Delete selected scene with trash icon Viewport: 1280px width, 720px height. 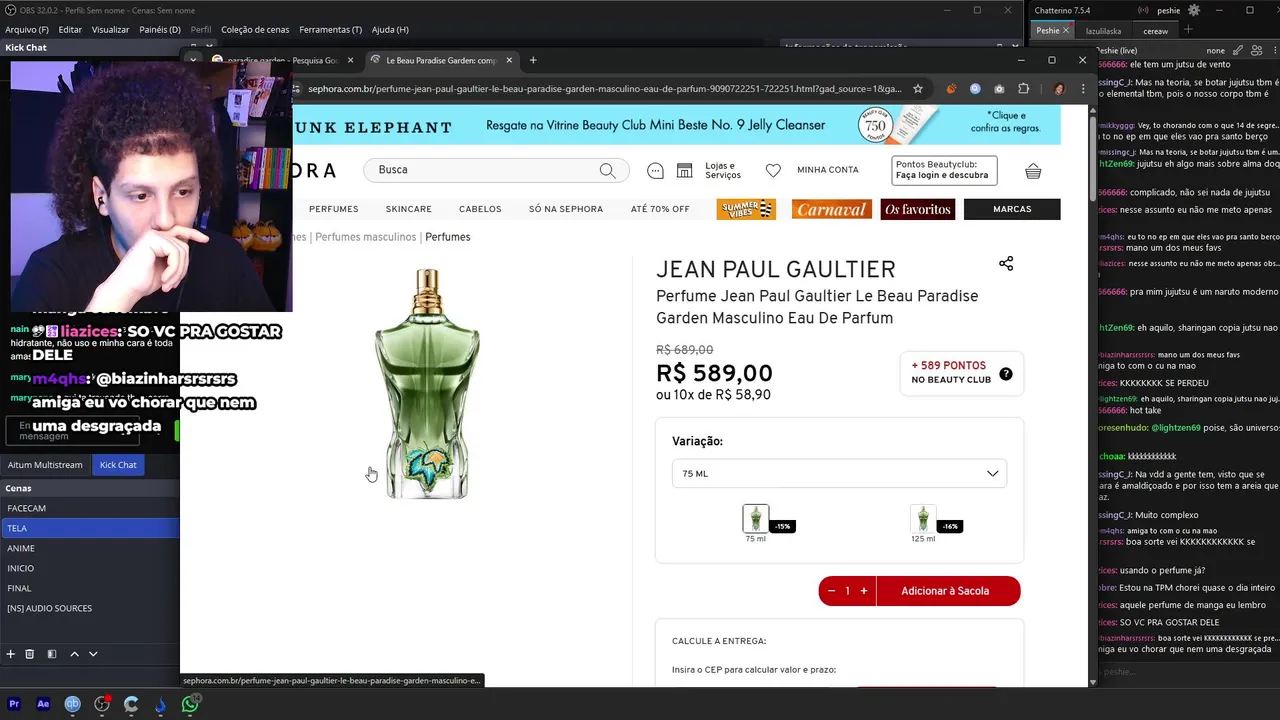(30, 654)
